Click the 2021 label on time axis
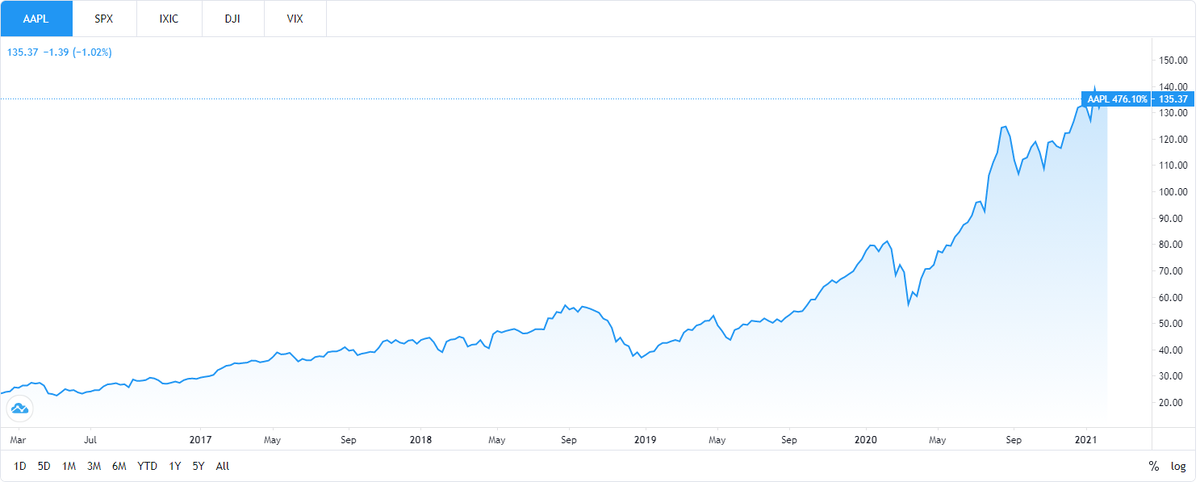This screenshot has width=1200, height=482. pyautogui.click(x=1086, y=439)
